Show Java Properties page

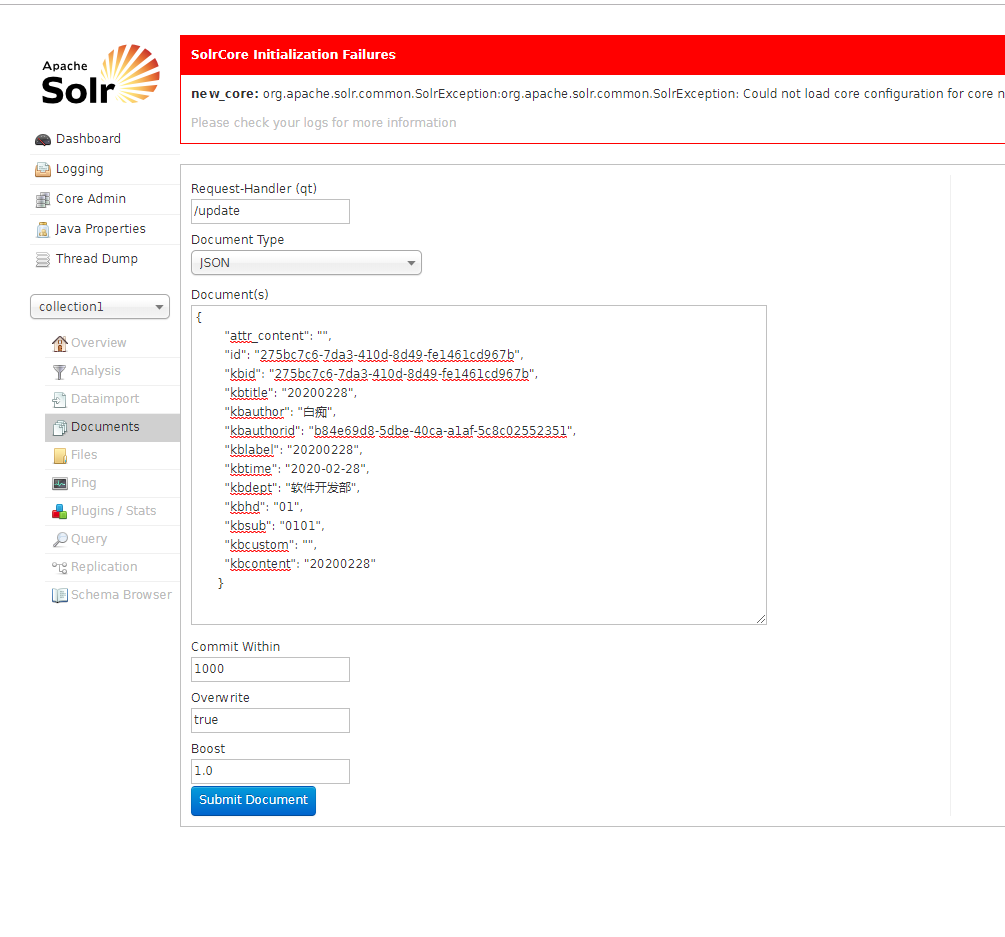point(100,229)
